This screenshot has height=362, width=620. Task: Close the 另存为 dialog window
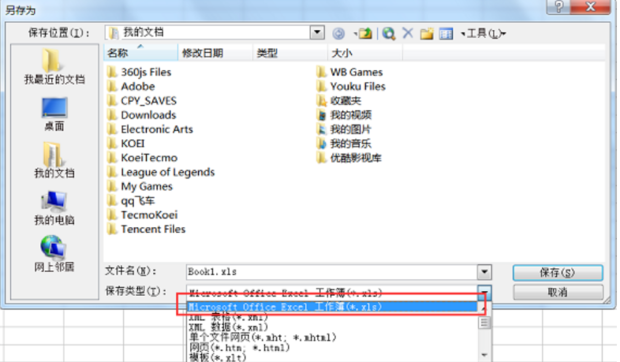click(591, 7)
